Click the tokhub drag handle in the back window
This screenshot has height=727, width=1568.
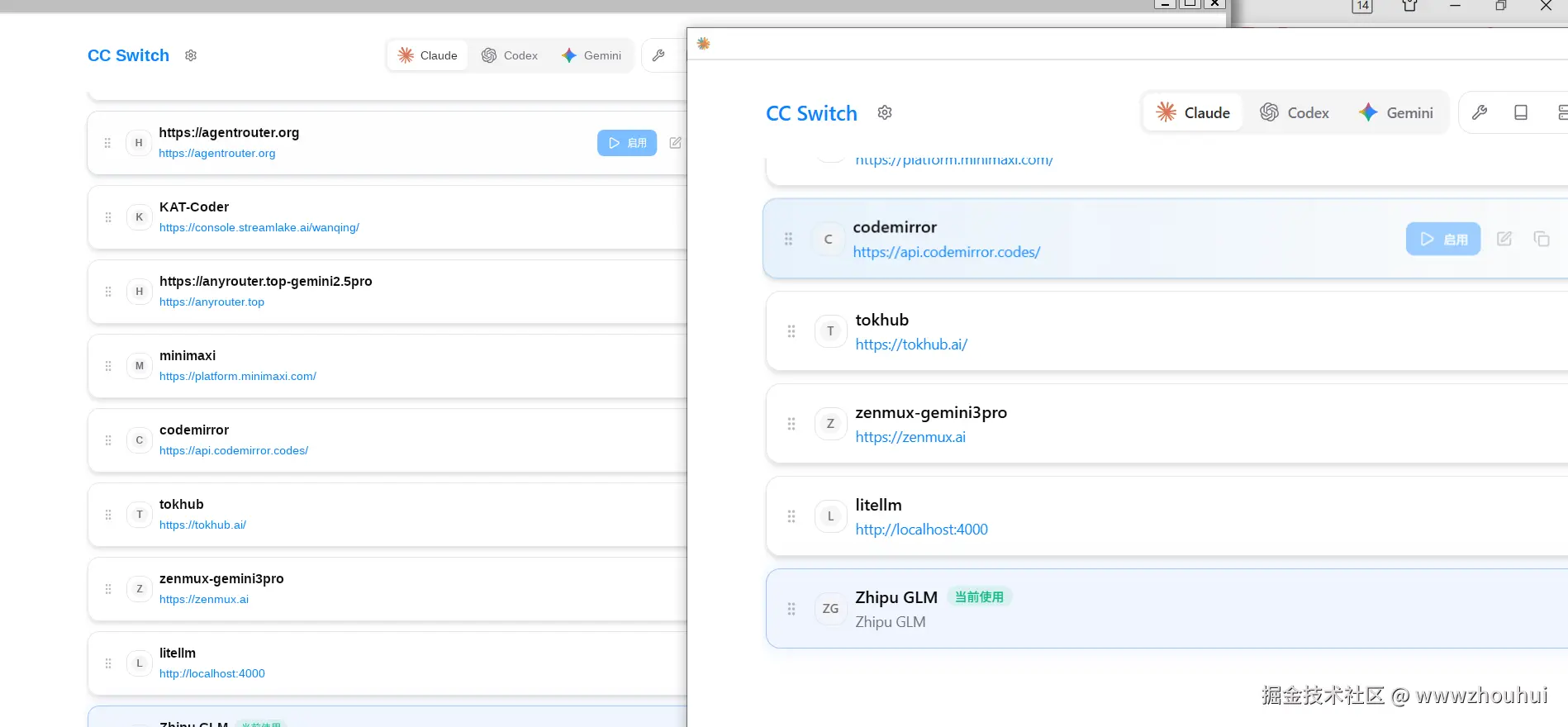pos(108,515)
